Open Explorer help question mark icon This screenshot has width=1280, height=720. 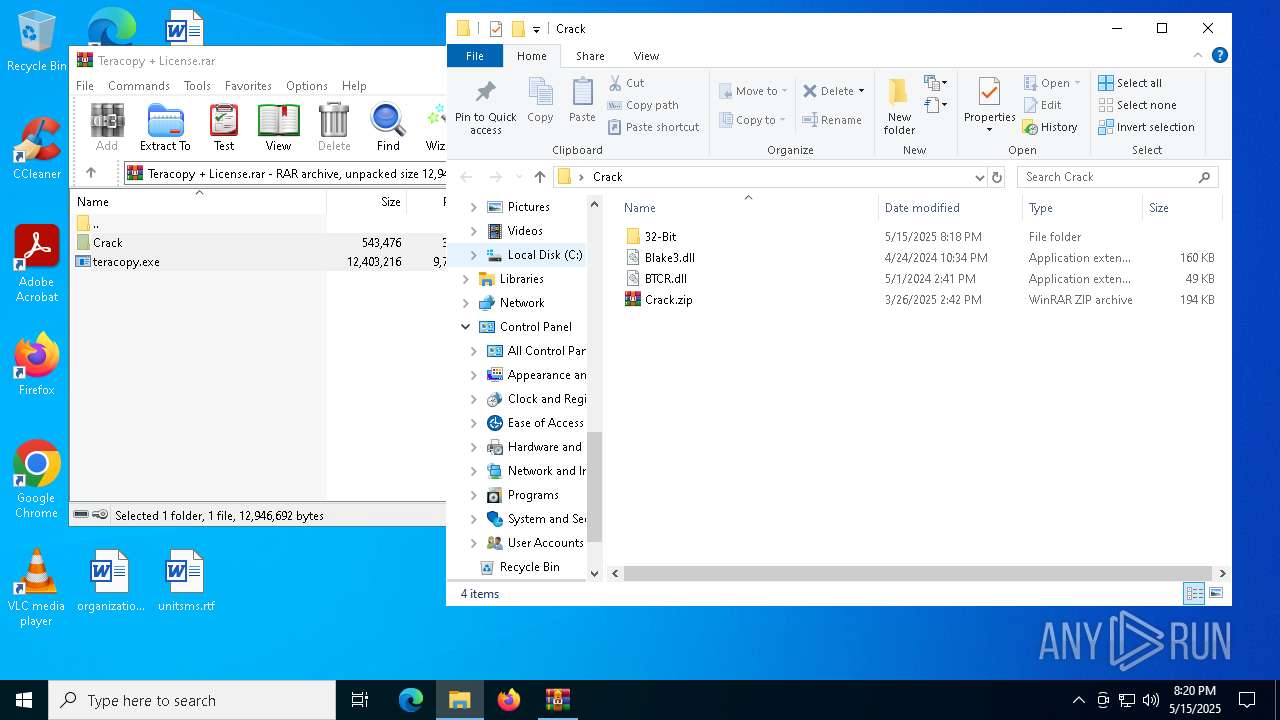pyautogui.click(x=1220, y=56)
